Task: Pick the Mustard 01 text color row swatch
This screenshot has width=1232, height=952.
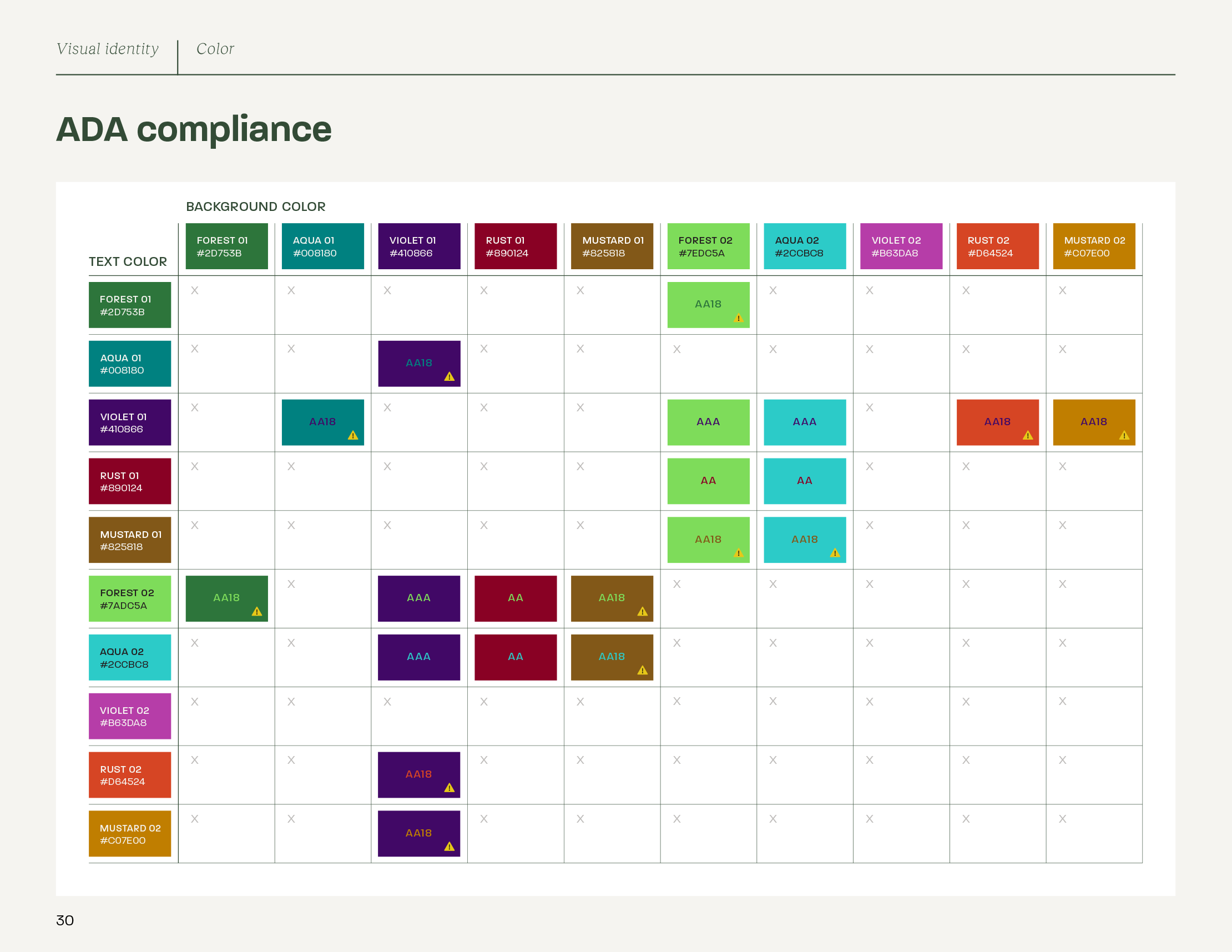Action: point(130,540)
